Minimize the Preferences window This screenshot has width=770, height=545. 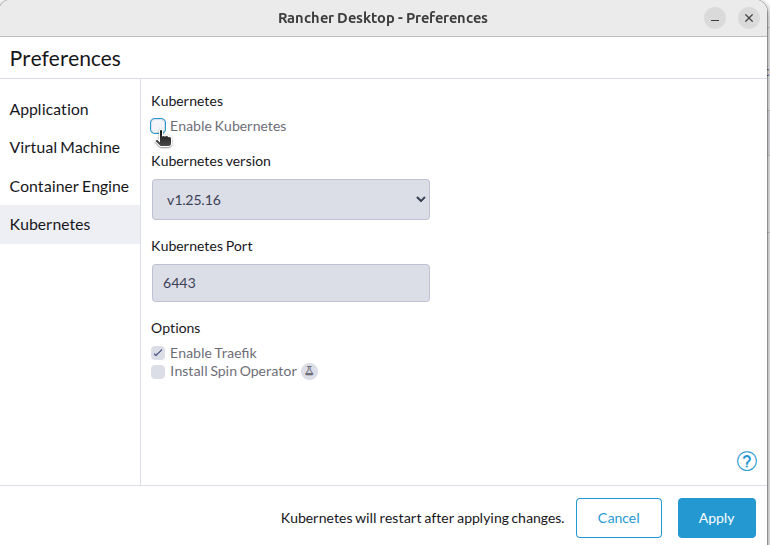(x=715, y=18)
